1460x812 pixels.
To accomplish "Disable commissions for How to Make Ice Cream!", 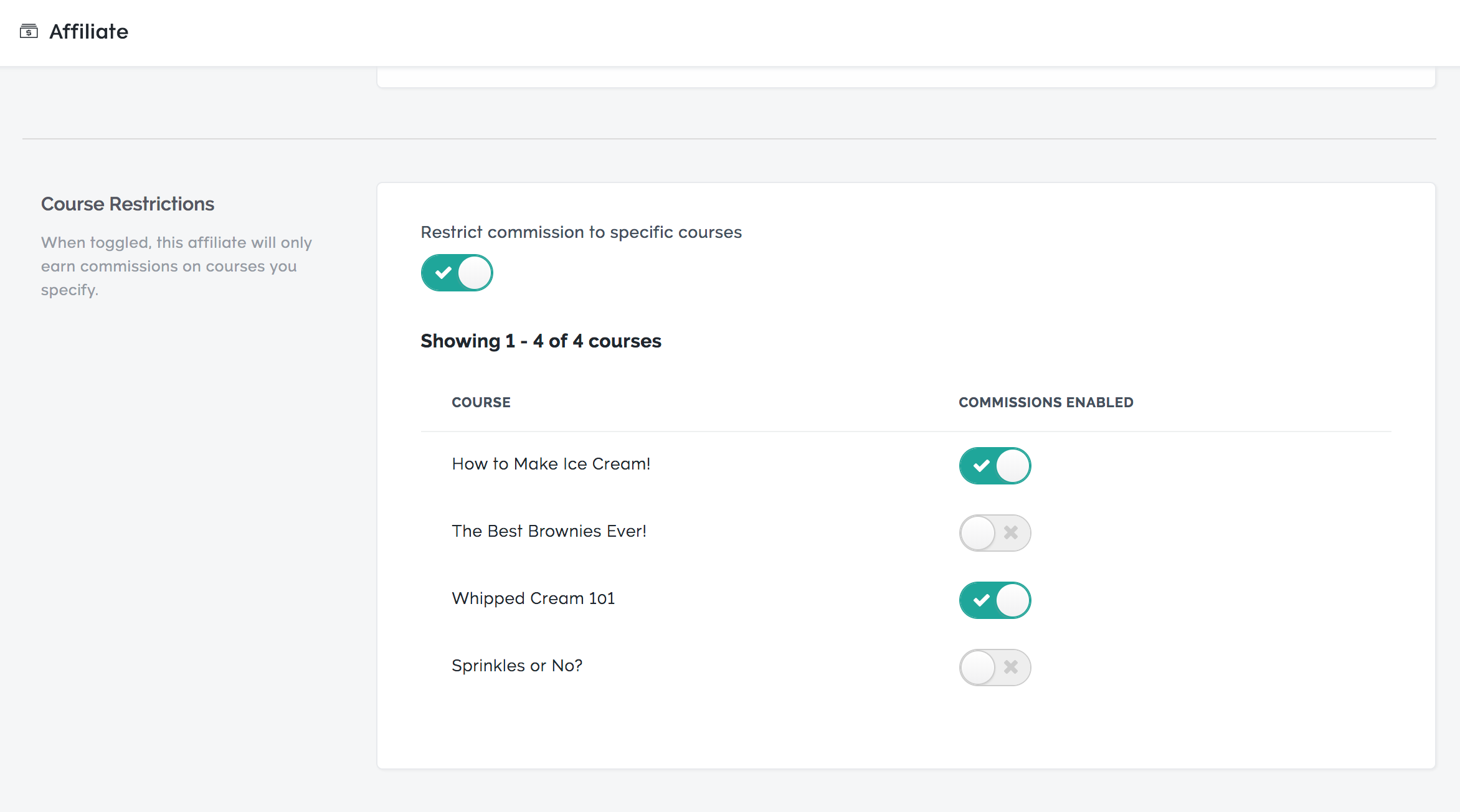I will pos(995,466).
